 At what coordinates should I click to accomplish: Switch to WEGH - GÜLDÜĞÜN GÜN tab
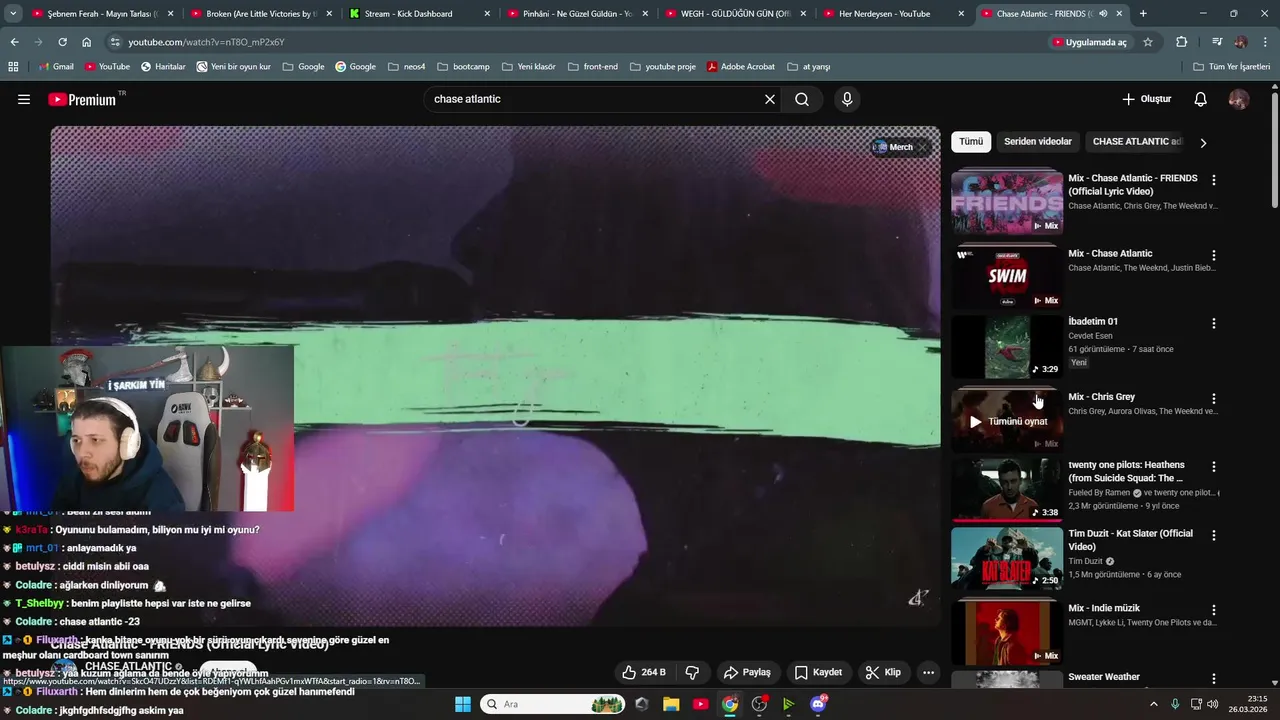[735, 14]
